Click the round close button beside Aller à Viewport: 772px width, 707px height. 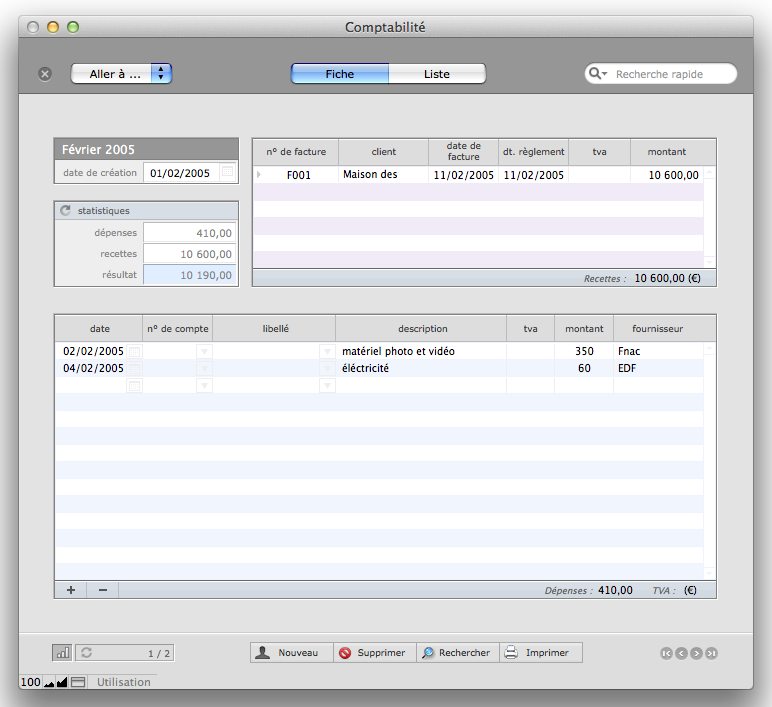[45, 74]
